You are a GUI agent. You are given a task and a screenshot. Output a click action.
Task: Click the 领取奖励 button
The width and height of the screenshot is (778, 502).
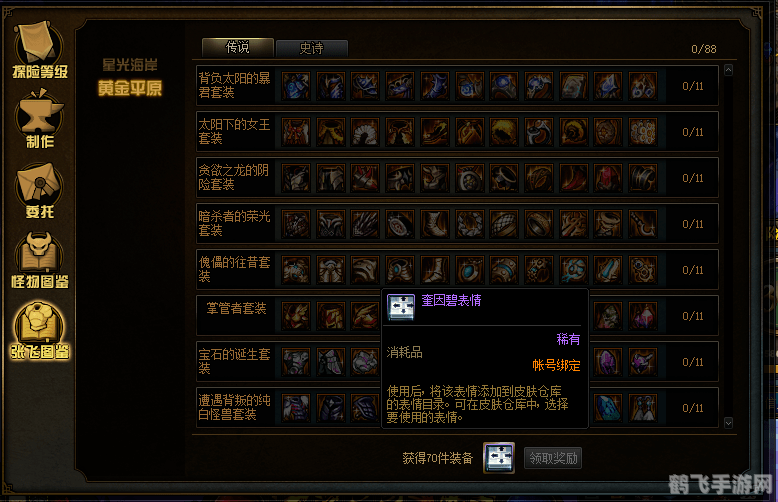[553, 458]
